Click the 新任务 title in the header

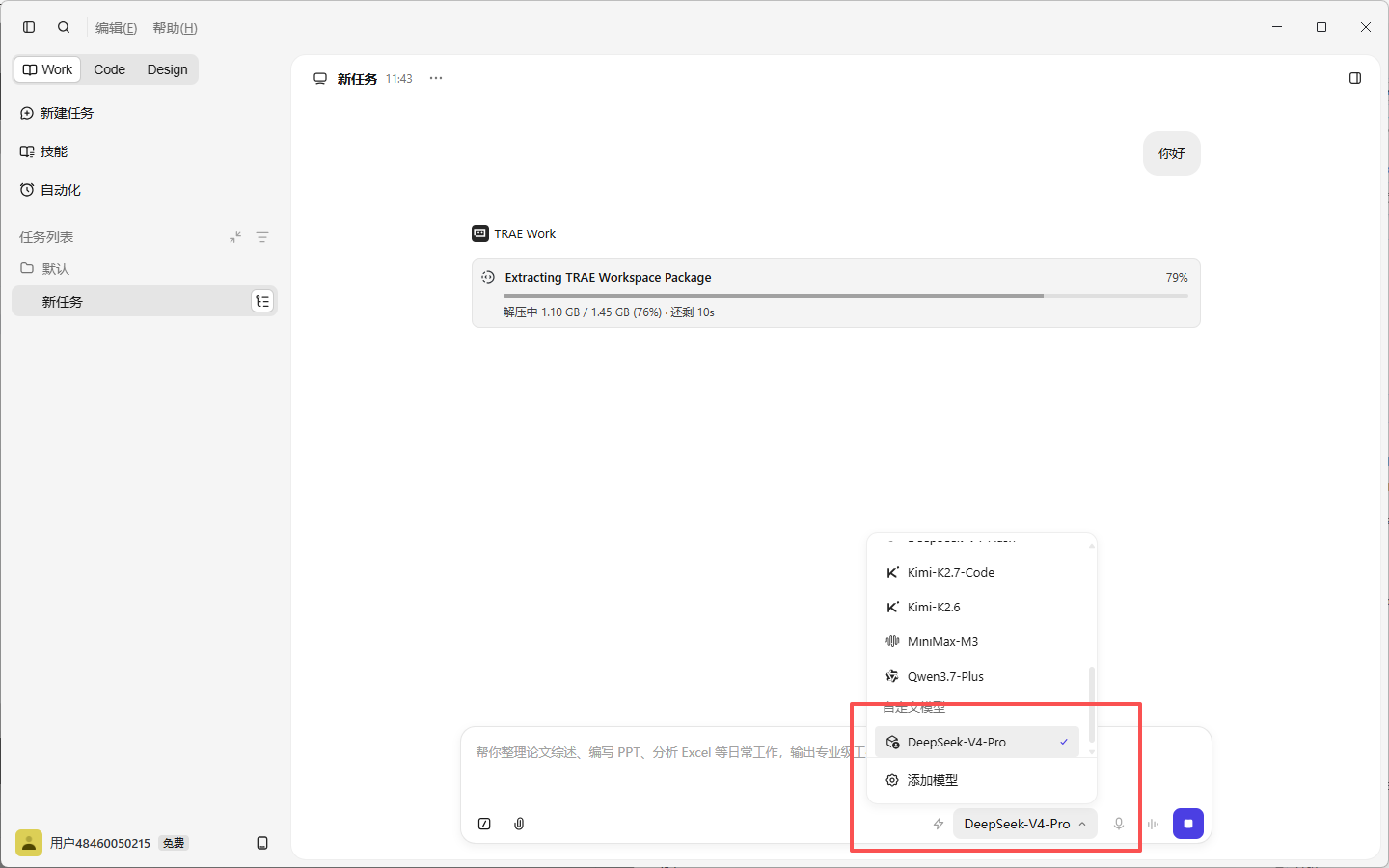(x=357, y=79)
